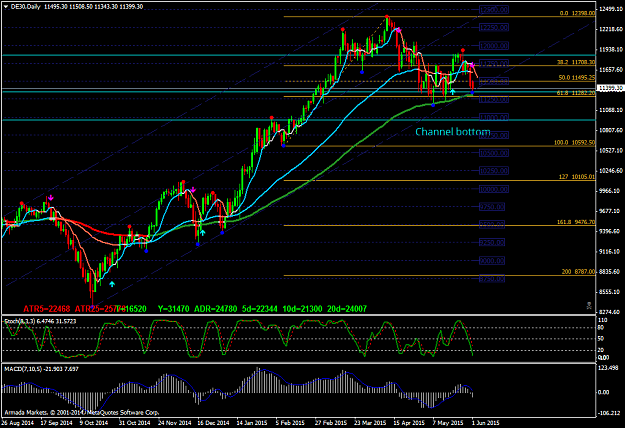Click the 1 Jun 2015 date label
The height and width of the screenshot is (428, 625).
pyautogui.click(x=485, y=423)
